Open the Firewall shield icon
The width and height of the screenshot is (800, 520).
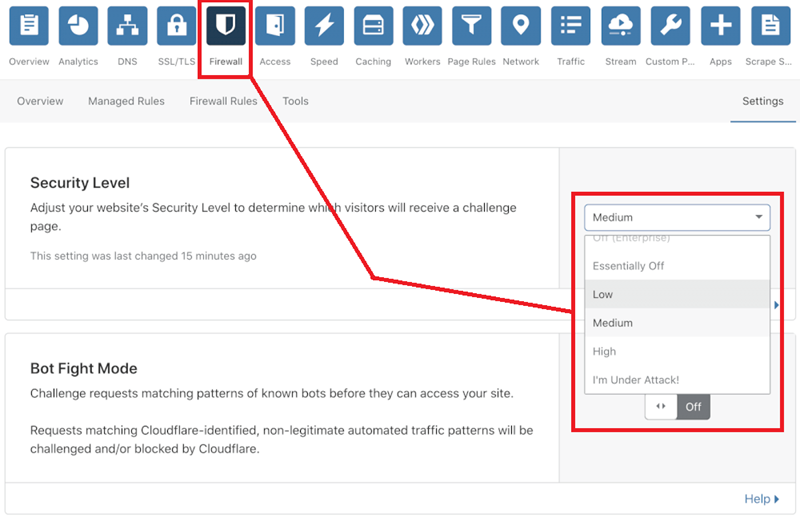coord(226,26)
